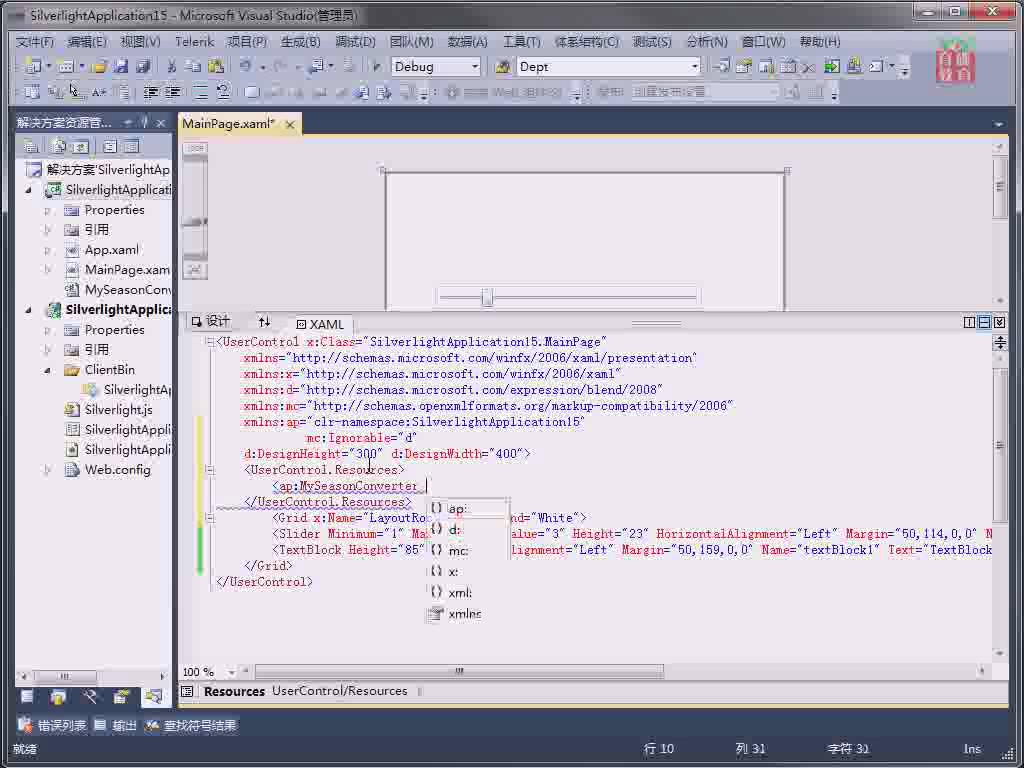Viewport: 1024px width, 768px height.
Task: Click the Show All Files icon in Solution Explorer
Action: (x=59, y=146)
